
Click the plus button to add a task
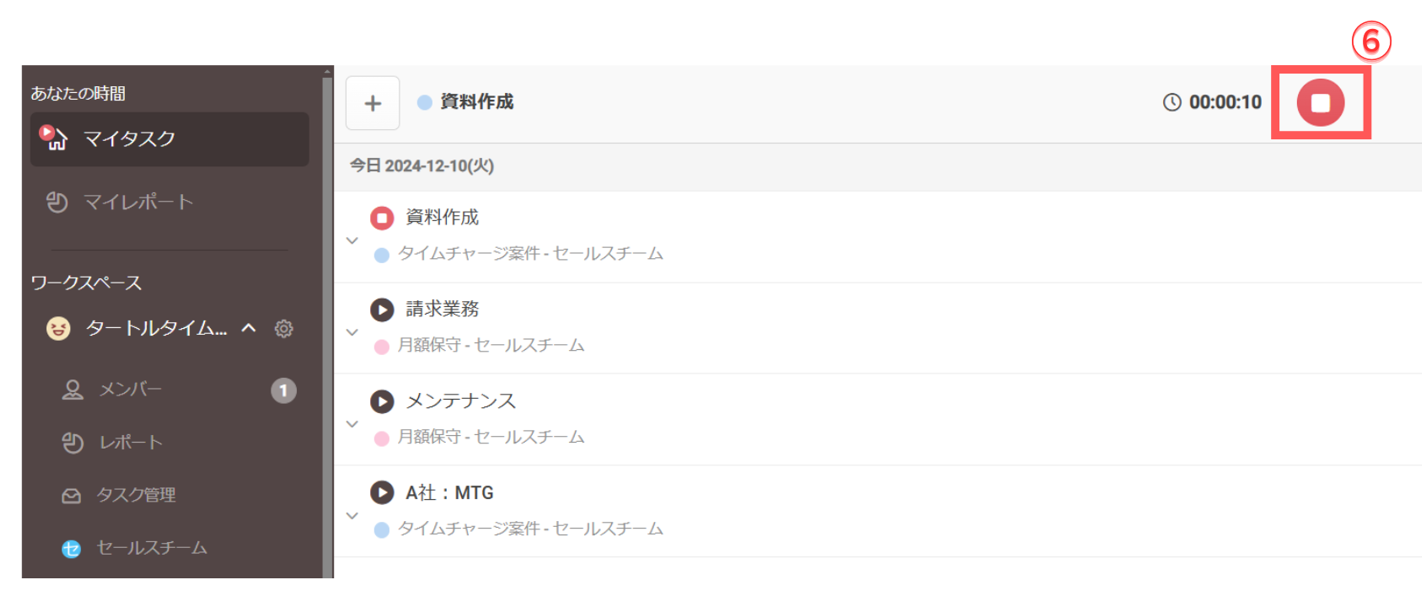click(x=373, y=103)
